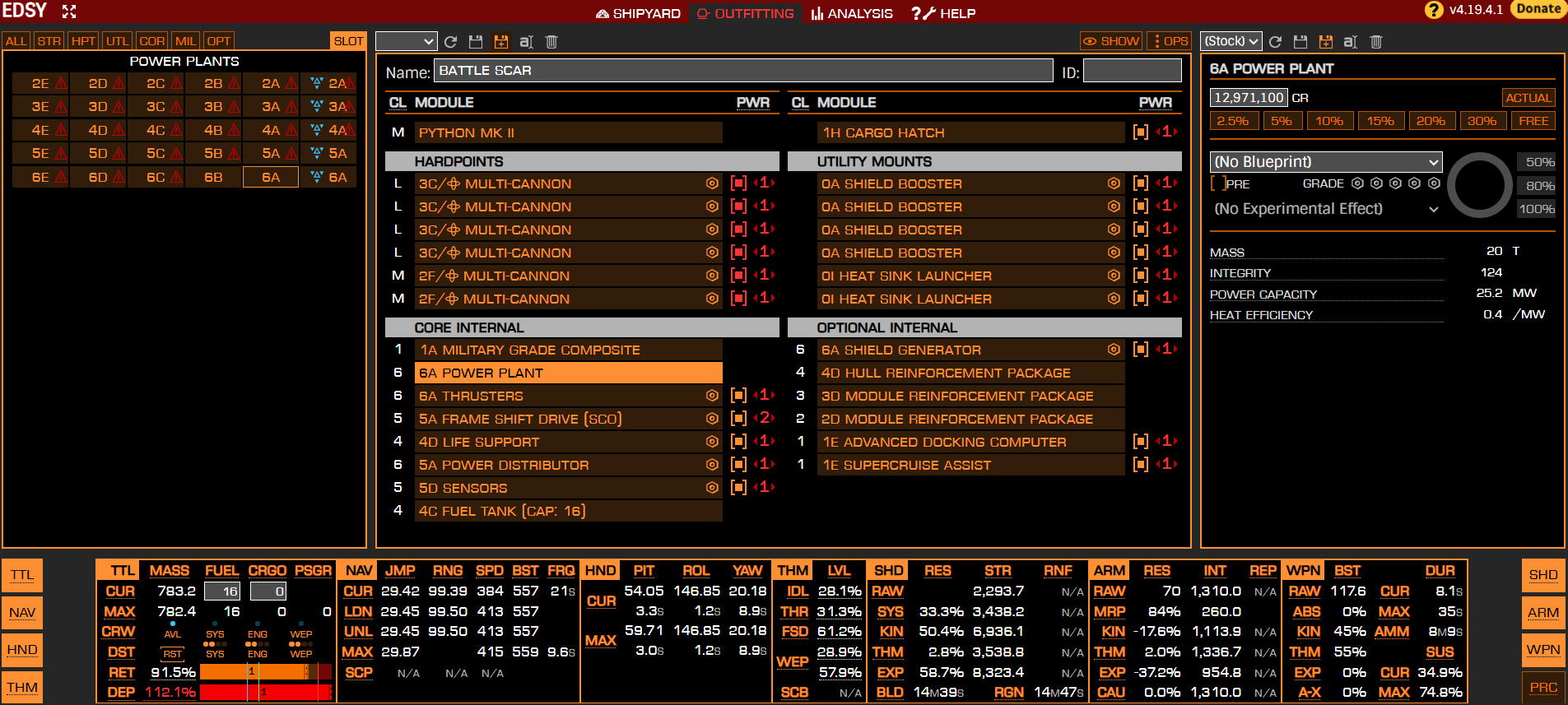Viewport: 1568px width, 705px height.
Task: Toggle power on 5A Power Distributor
Action: 738,465
